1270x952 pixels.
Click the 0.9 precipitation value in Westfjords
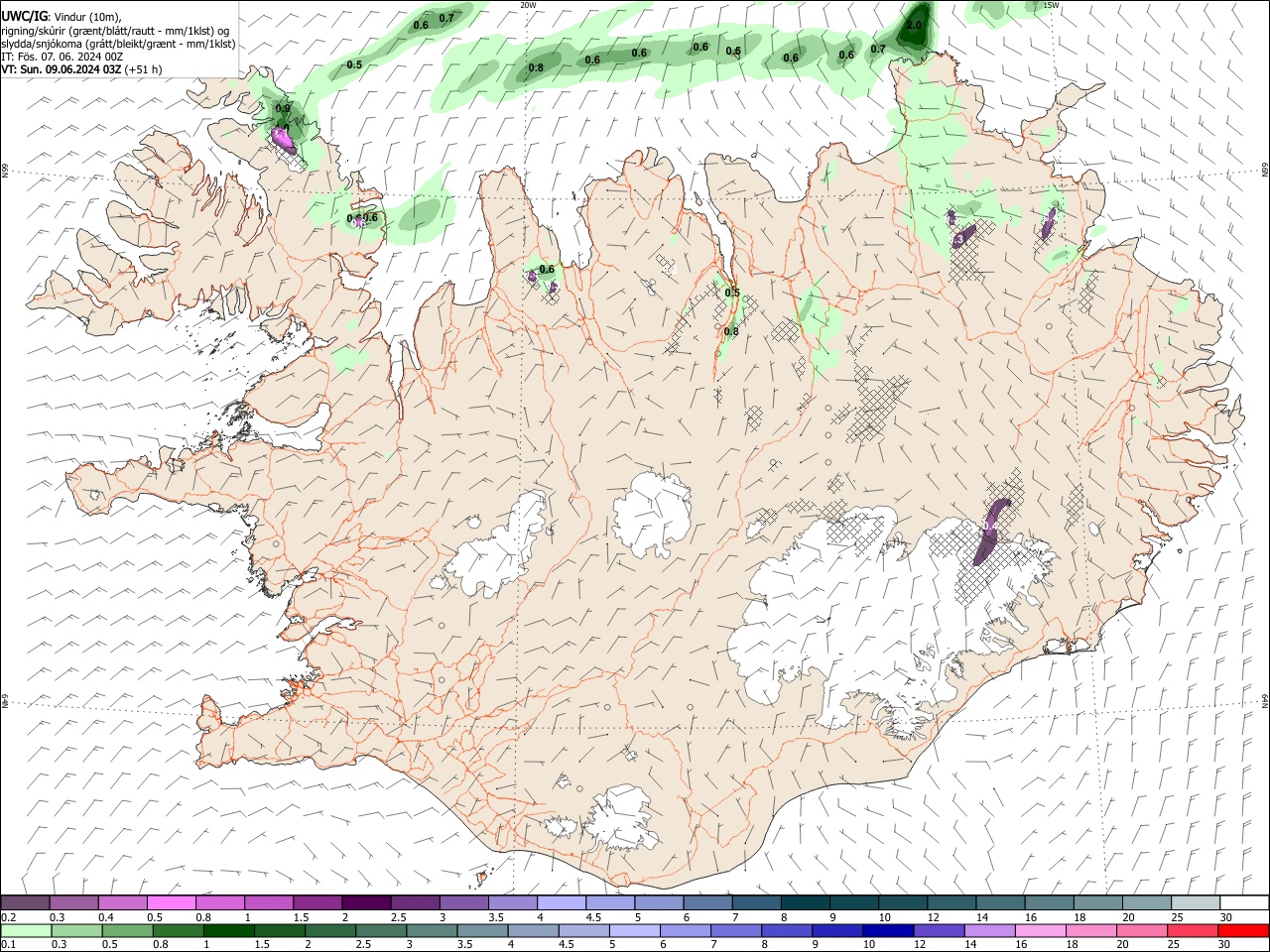pos(283,109)
